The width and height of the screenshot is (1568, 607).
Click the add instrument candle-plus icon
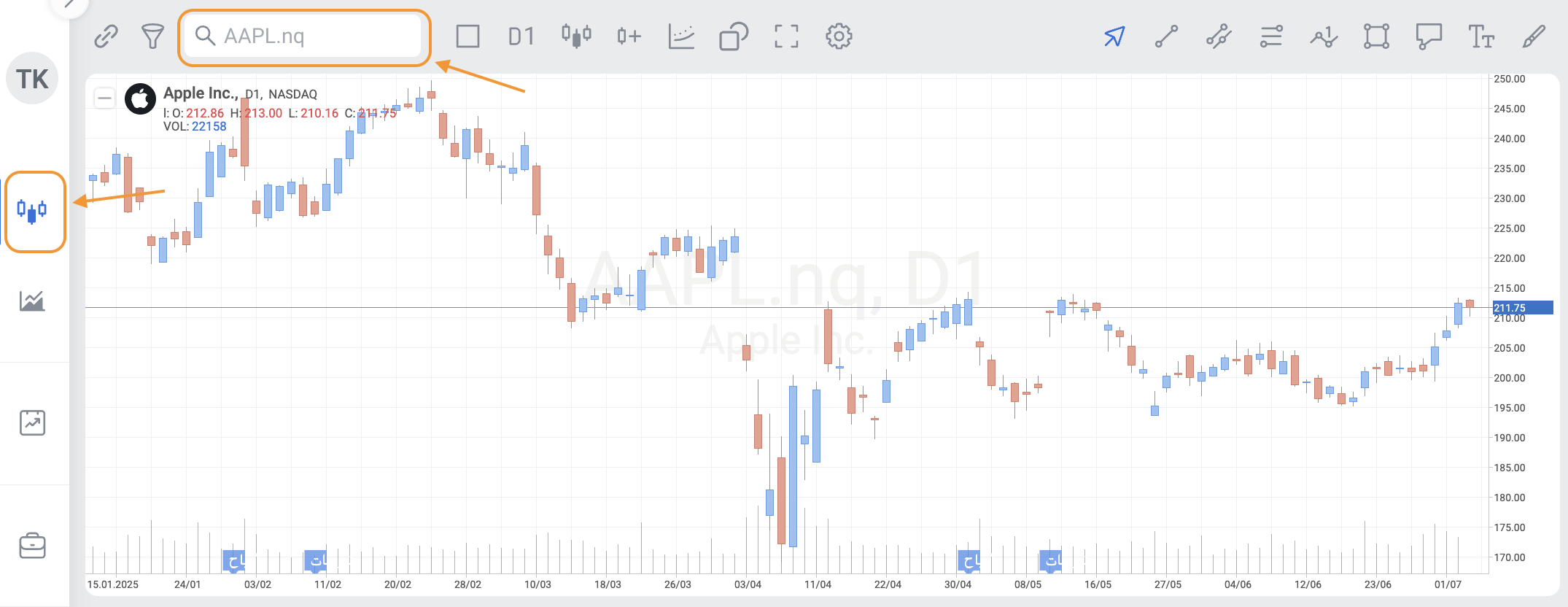pyautogui.click(x=628, y=36)
